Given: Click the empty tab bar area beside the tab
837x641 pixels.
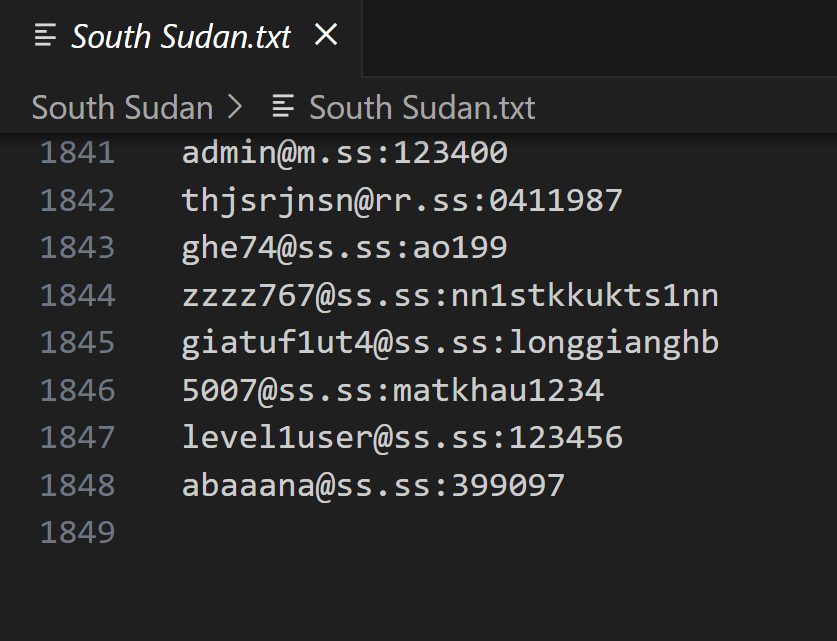Looking at the screenshot, I should (x=598, y=37).
